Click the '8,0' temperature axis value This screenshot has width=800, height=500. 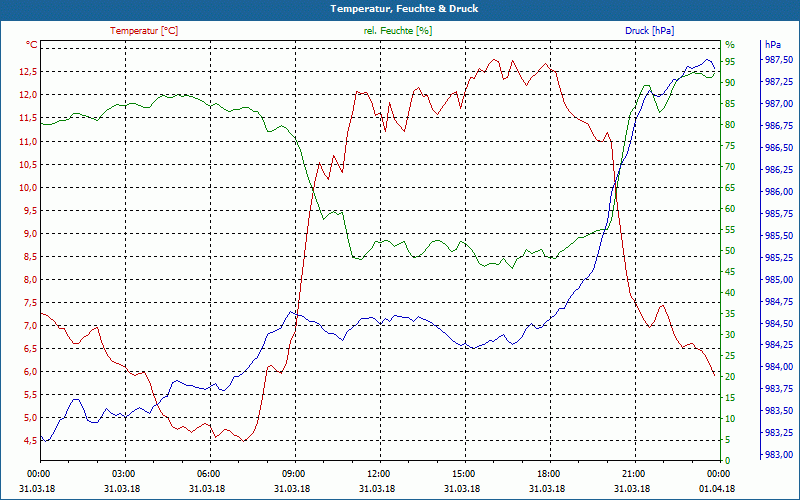(30, 280)
